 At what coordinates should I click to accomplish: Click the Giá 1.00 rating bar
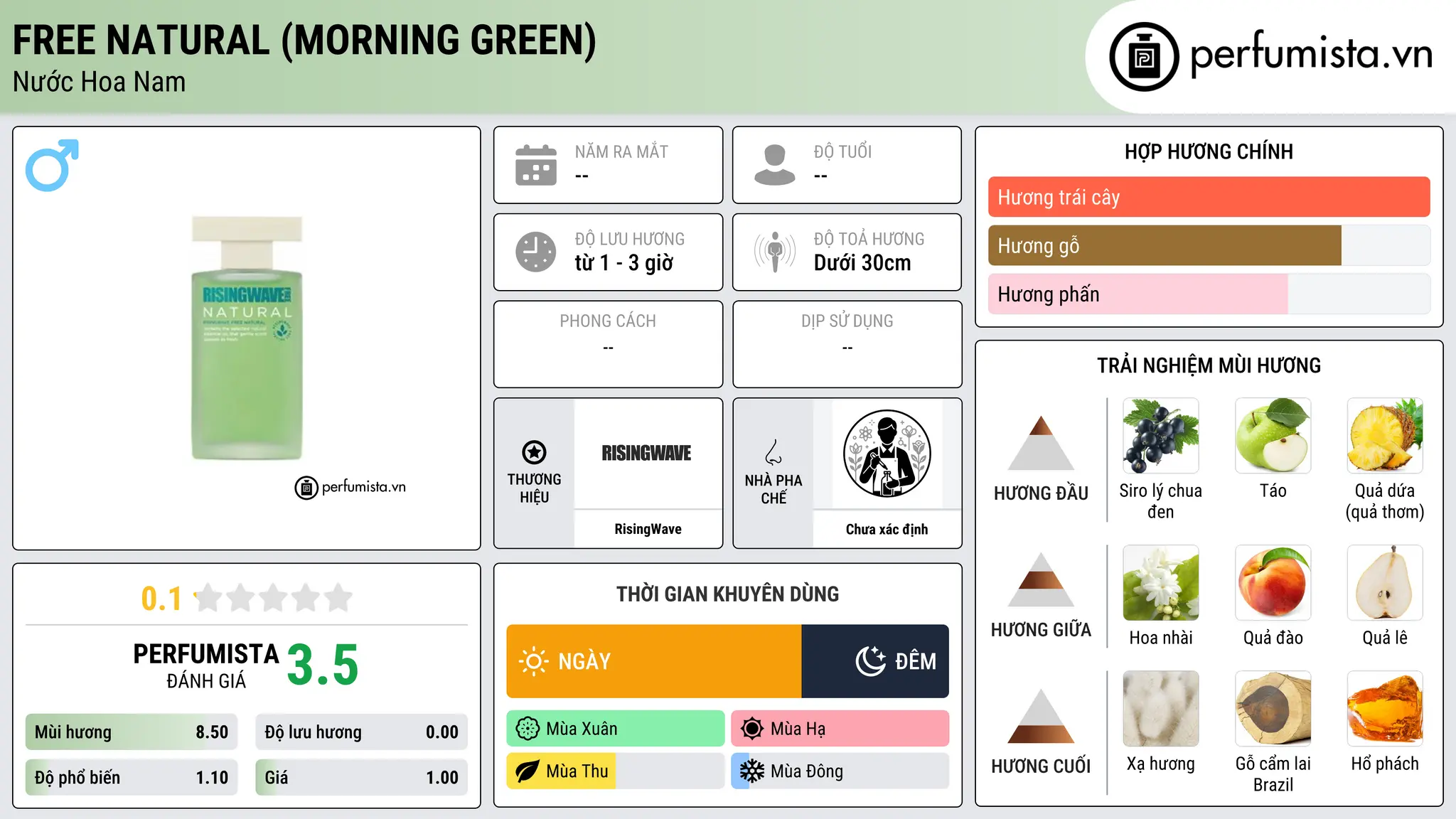[361, 777]
